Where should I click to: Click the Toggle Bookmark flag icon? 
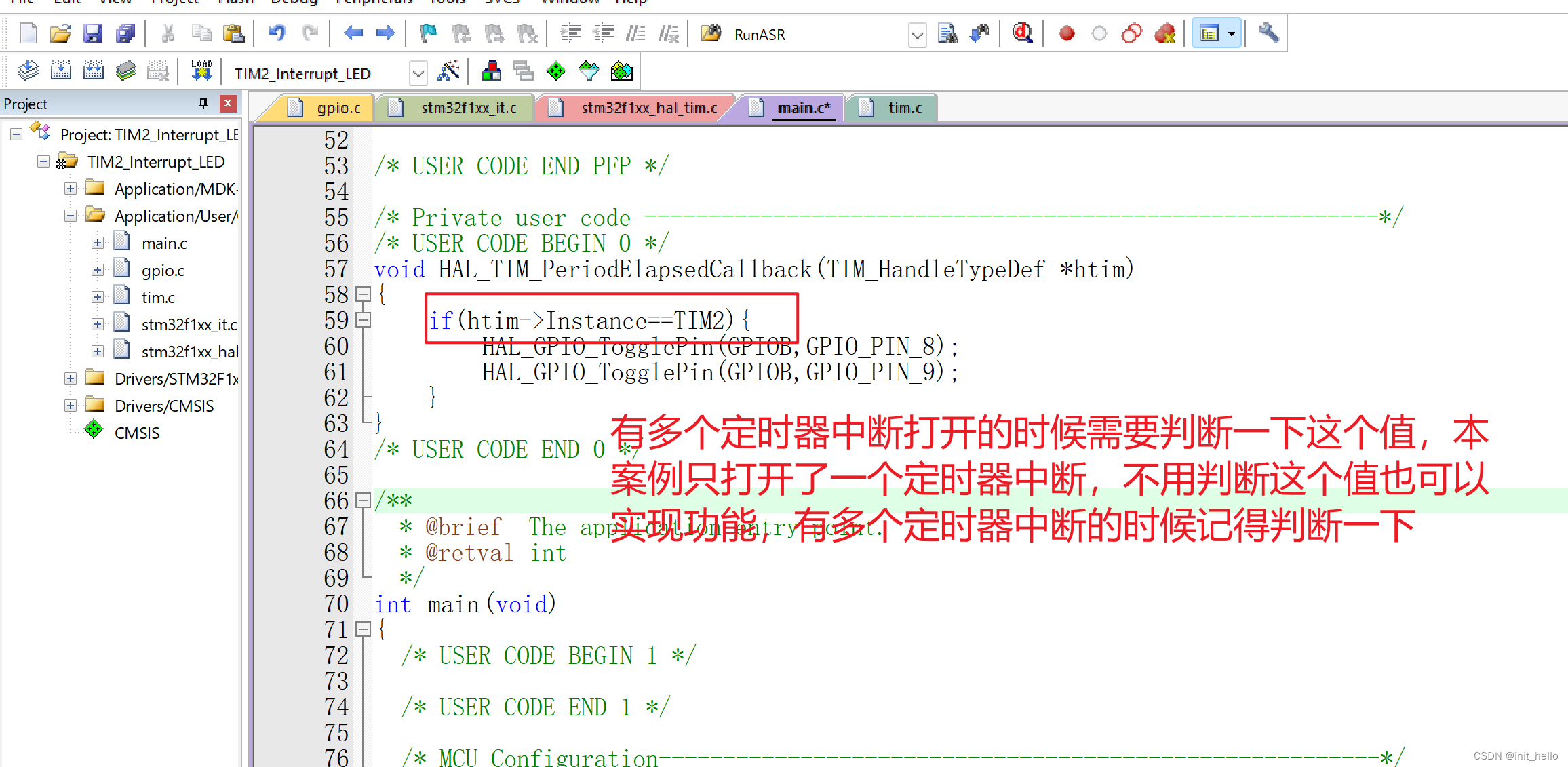tap(428, 33)
